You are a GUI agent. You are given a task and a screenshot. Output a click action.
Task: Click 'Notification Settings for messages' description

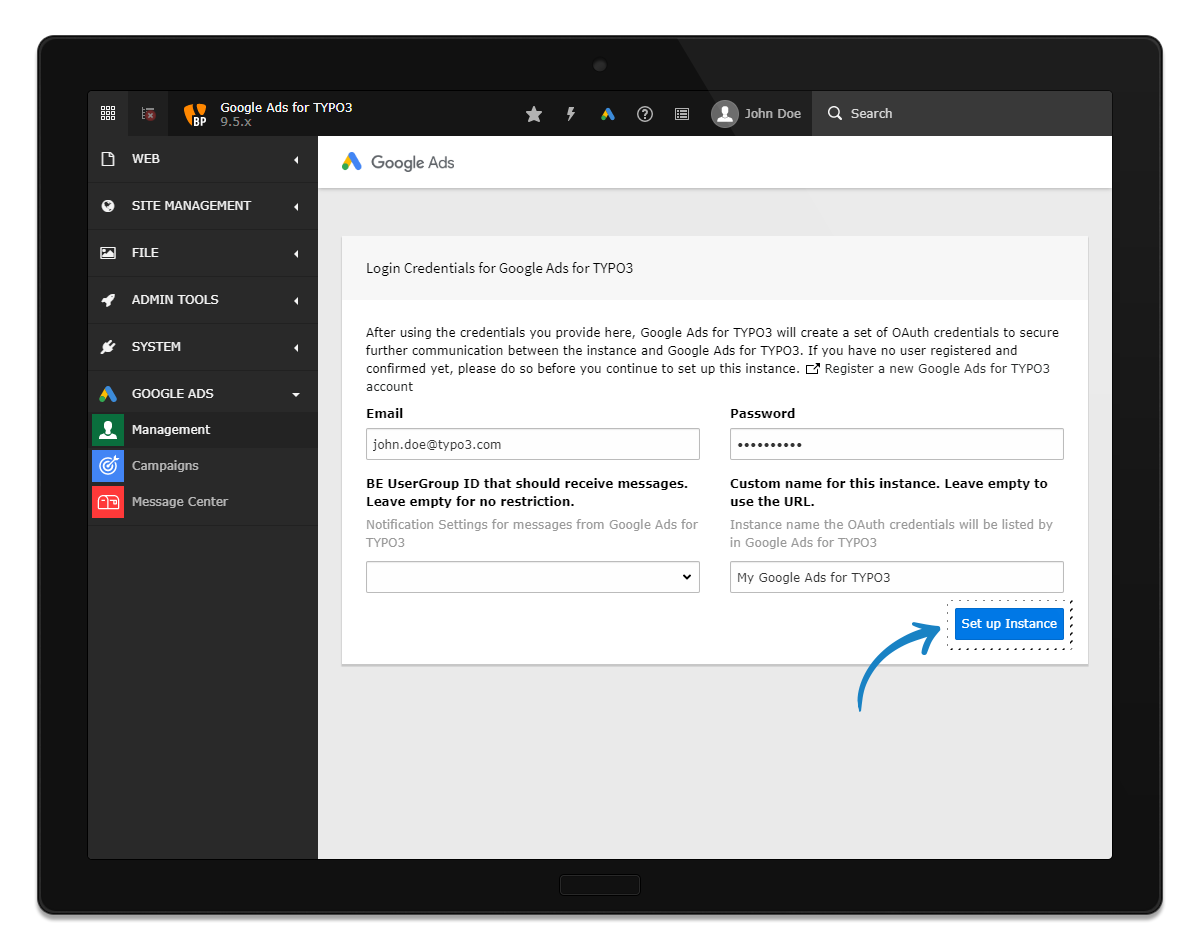(x=532, y=533)
